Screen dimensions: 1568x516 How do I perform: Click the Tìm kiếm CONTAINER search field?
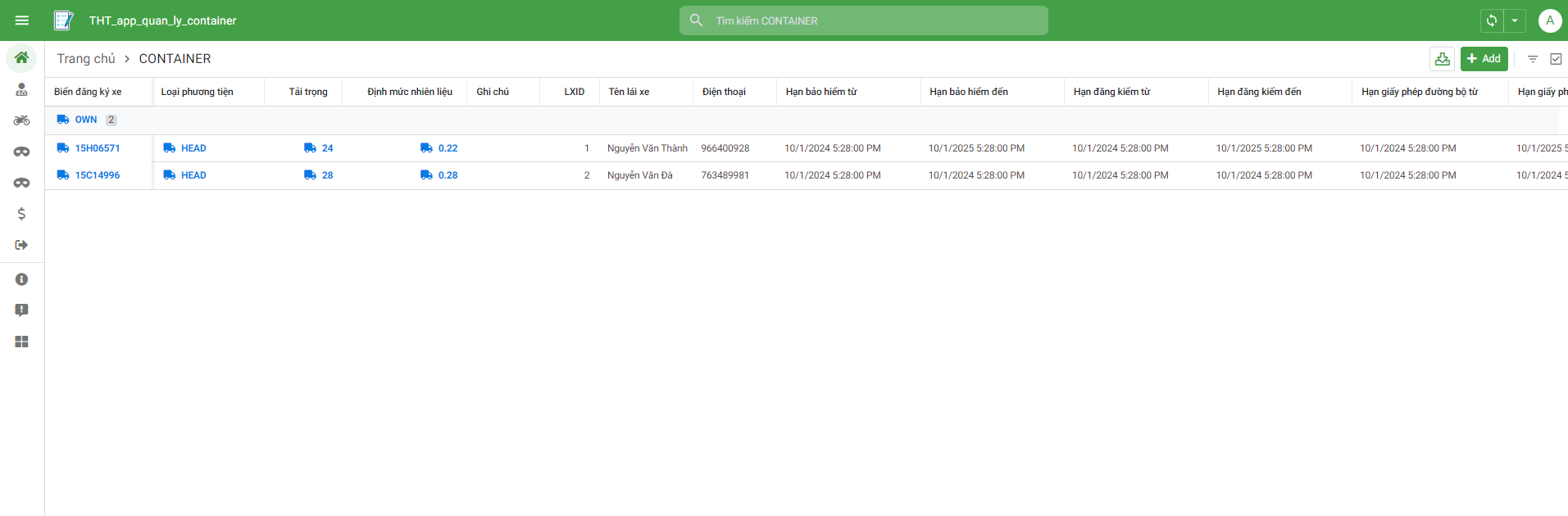click(863, 20)
